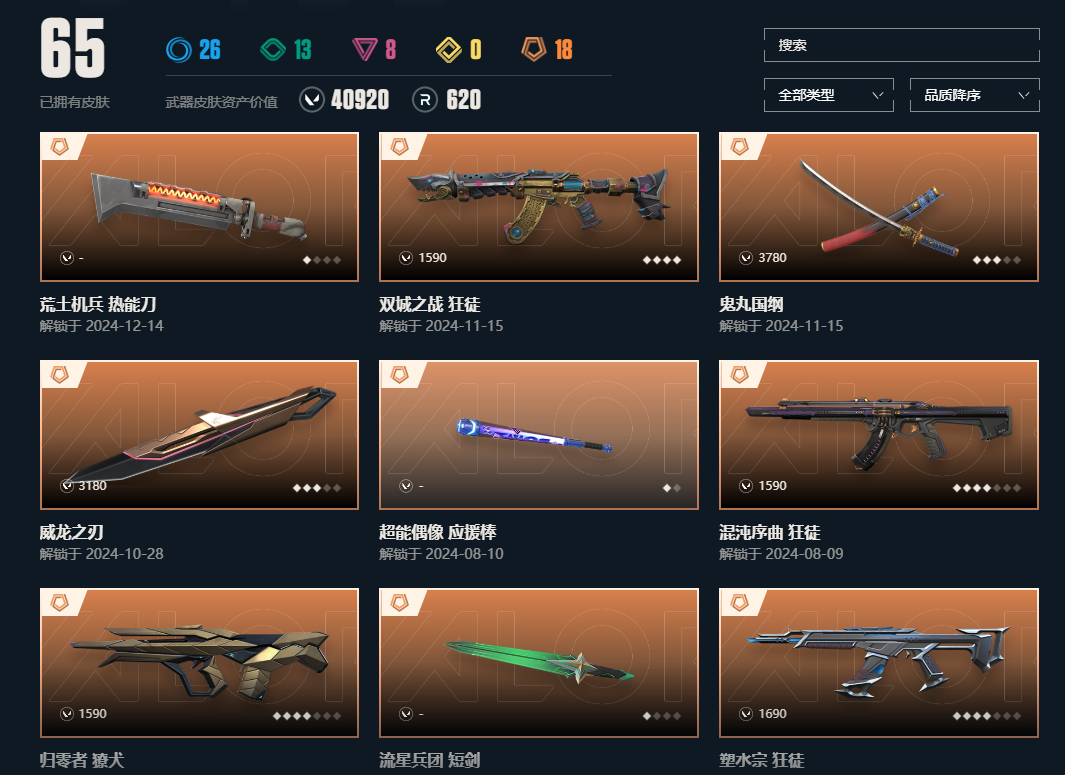1065x775 pixels.
Task: Open the 威龙之刃 skin card
Action: click(199, 435)
